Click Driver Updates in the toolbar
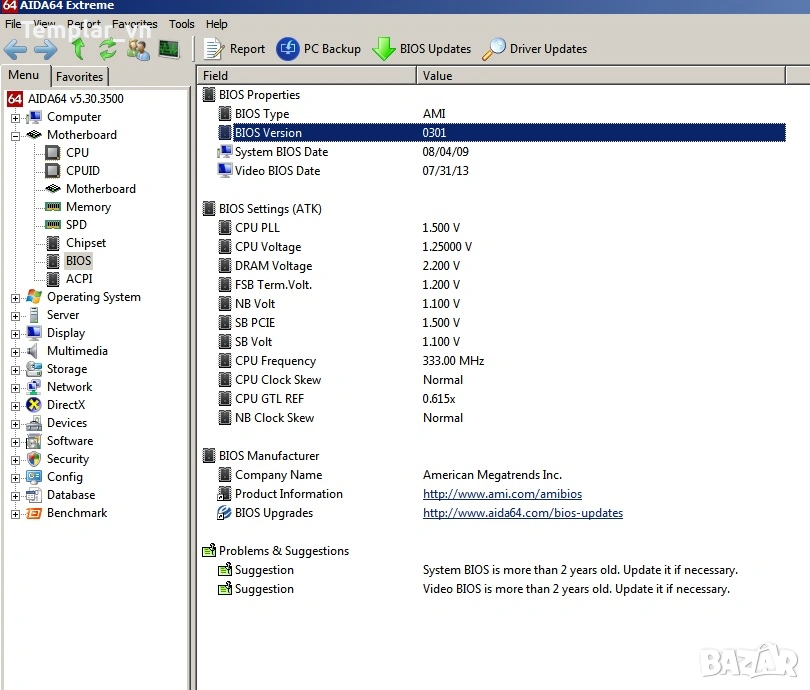Image resolution: width=810 pixels, height=690 pixels. point(535,49)
